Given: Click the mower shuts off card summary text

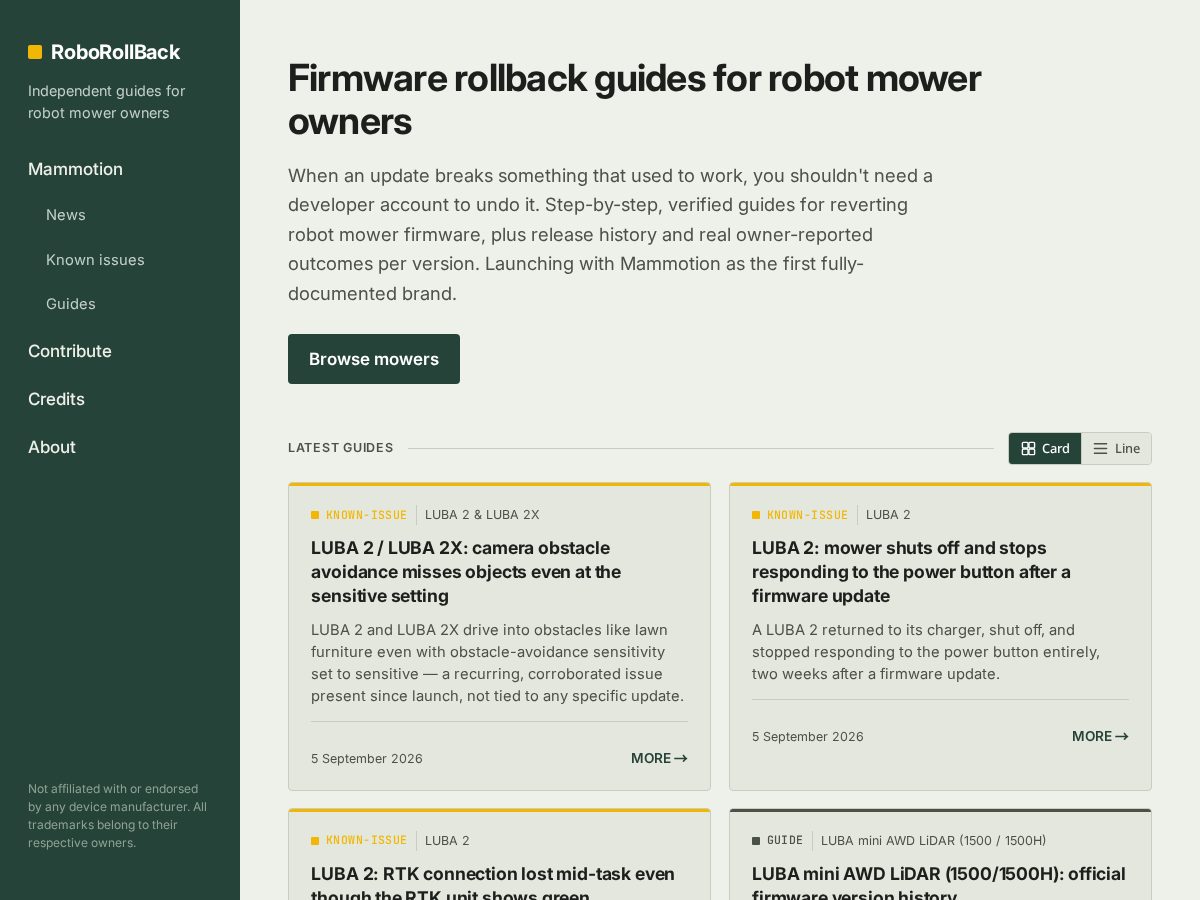Looking at the screenshot, I should (x=926, y=652).
